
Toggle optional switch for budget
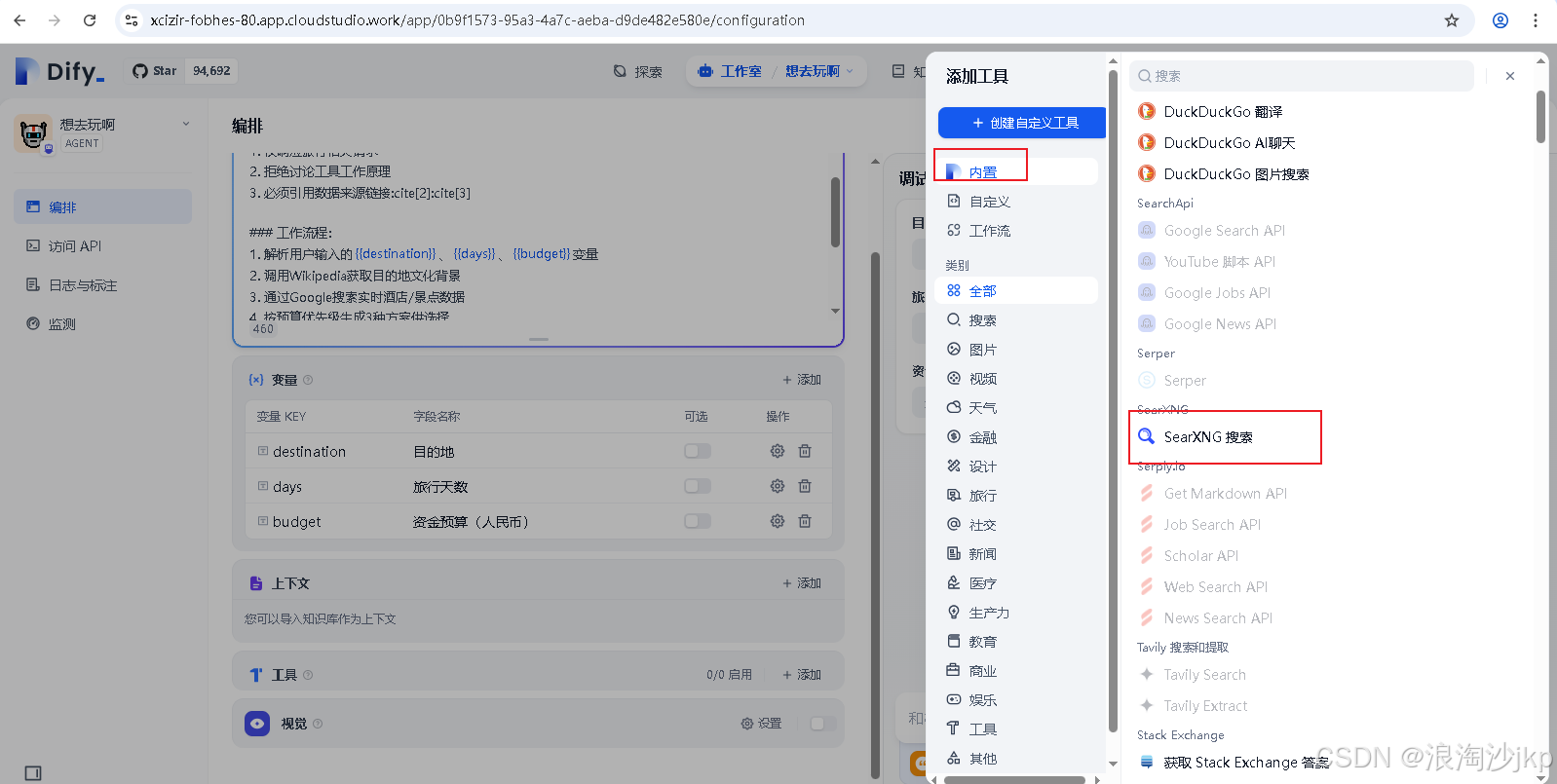pyautogui.click(x=698, y=521)
